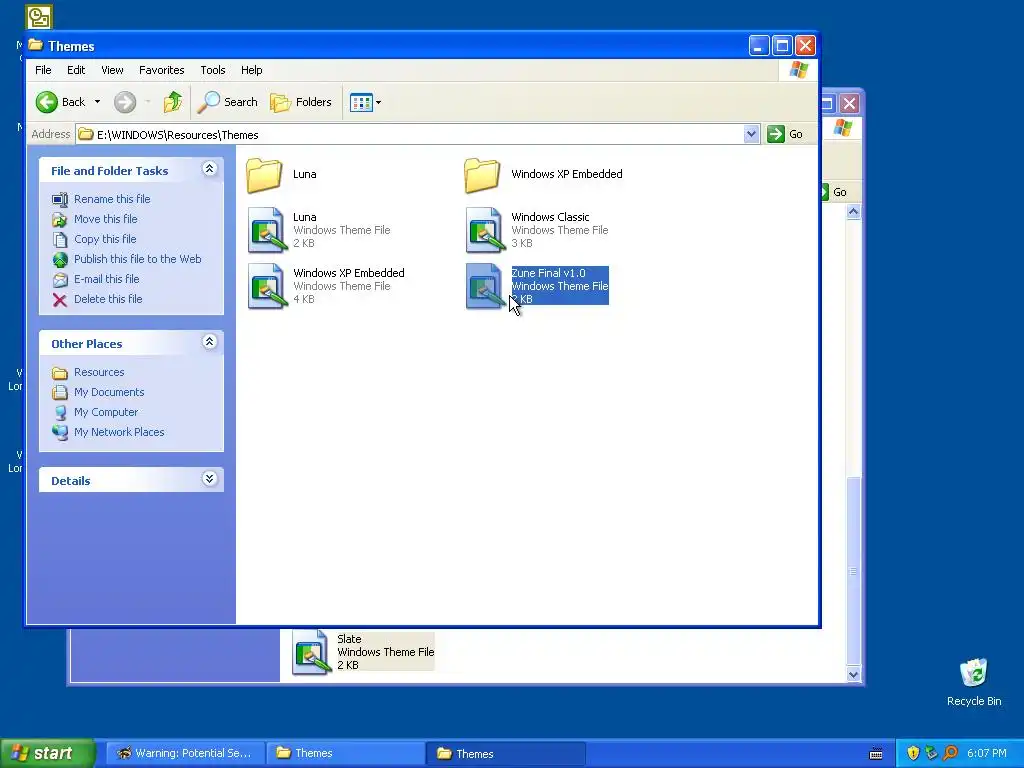The image size is (1024, 768).
Task: Click the Themes window title bar folder icon
Action: click(36, 45)
